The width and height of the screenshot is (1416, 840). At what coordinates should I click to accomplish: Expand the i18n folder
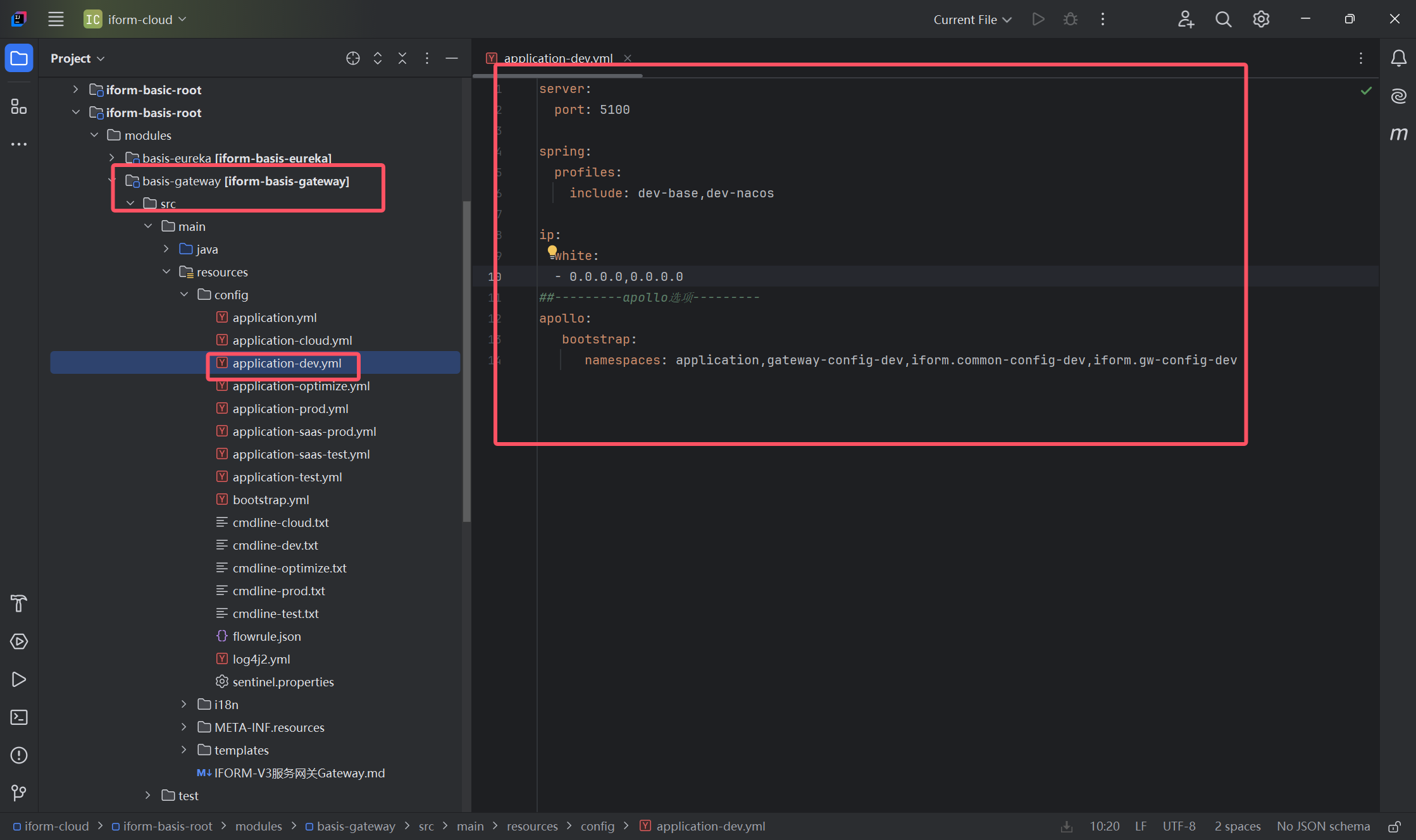(184, 705)
